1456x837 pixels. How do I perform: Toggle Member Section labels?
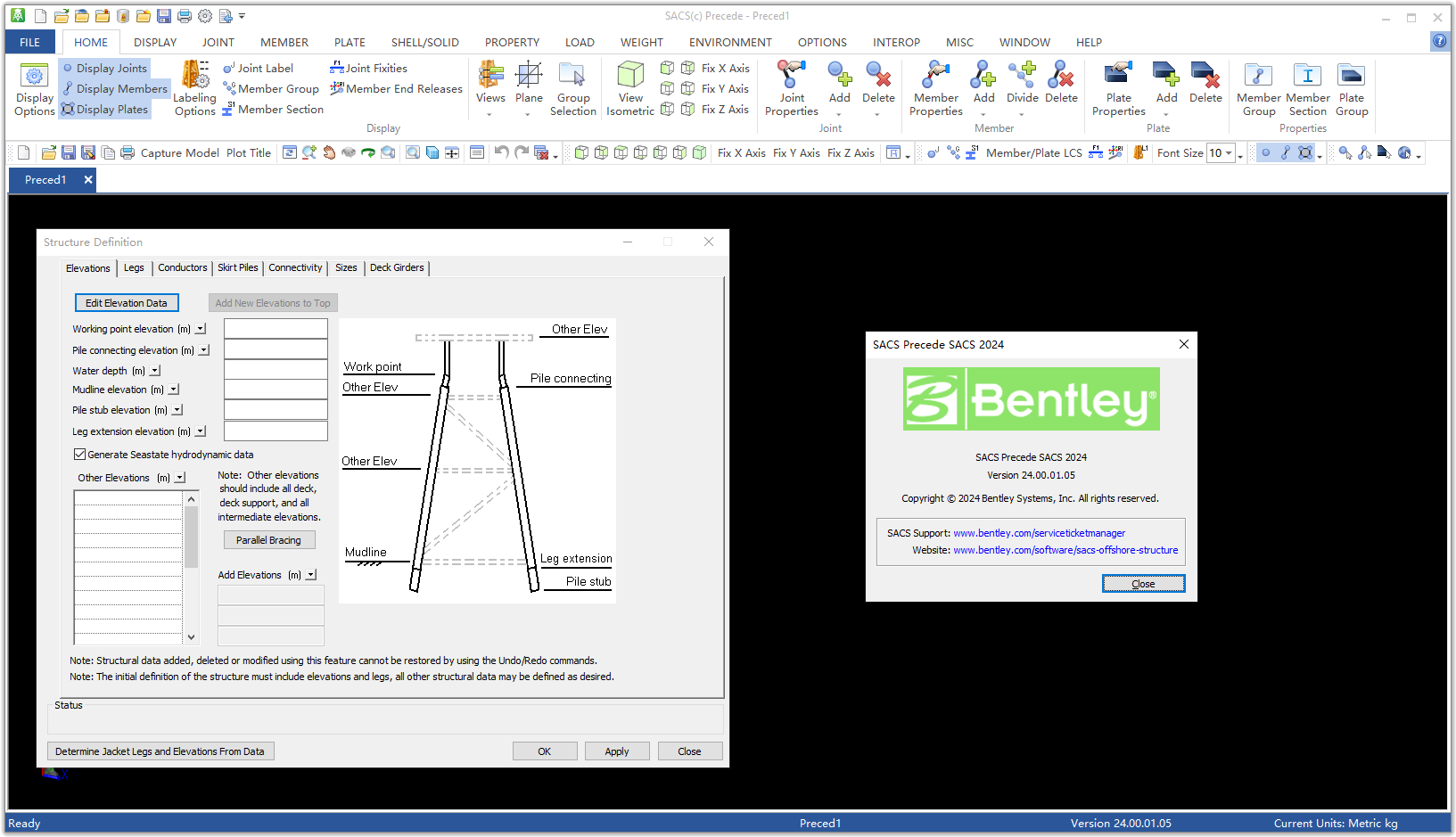(x=273, y=109)
